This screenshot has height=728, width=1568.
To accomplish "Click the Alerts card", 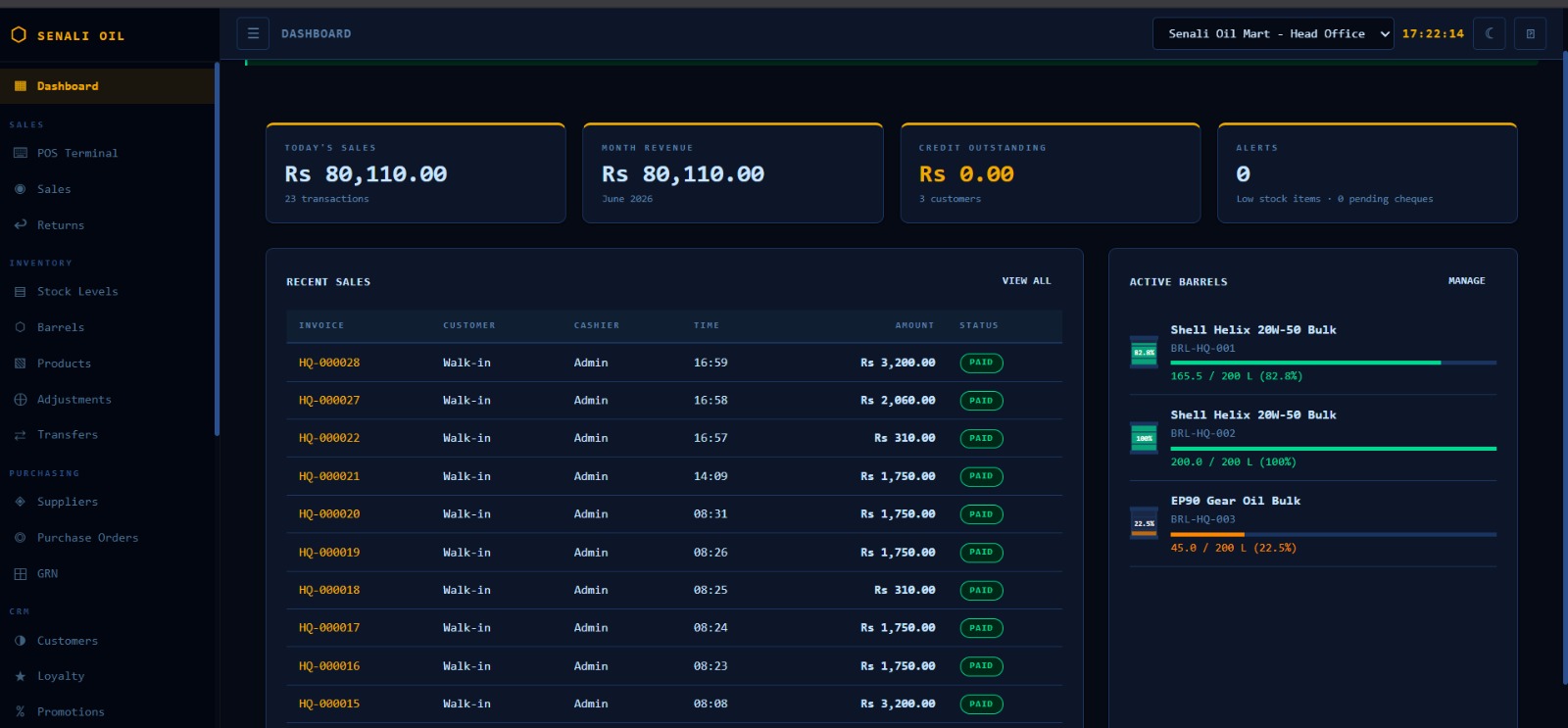I will pos(1367,173).
